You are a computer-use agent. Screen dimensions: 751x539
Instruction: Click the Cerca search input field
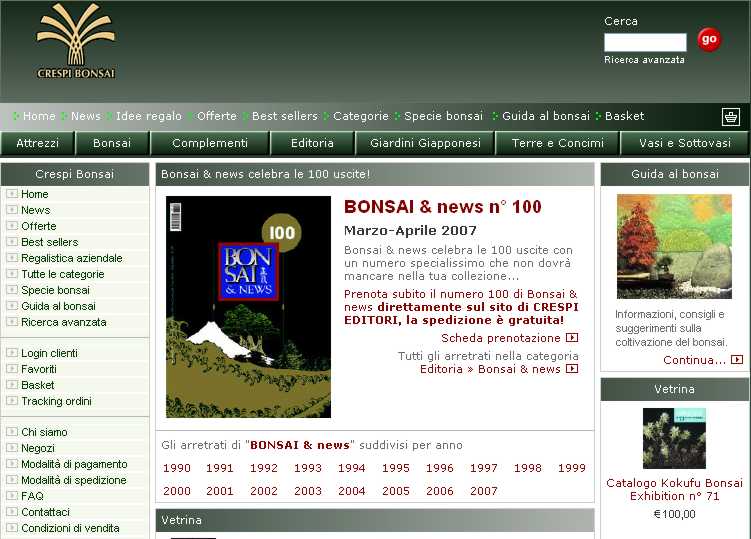point(645,42)
